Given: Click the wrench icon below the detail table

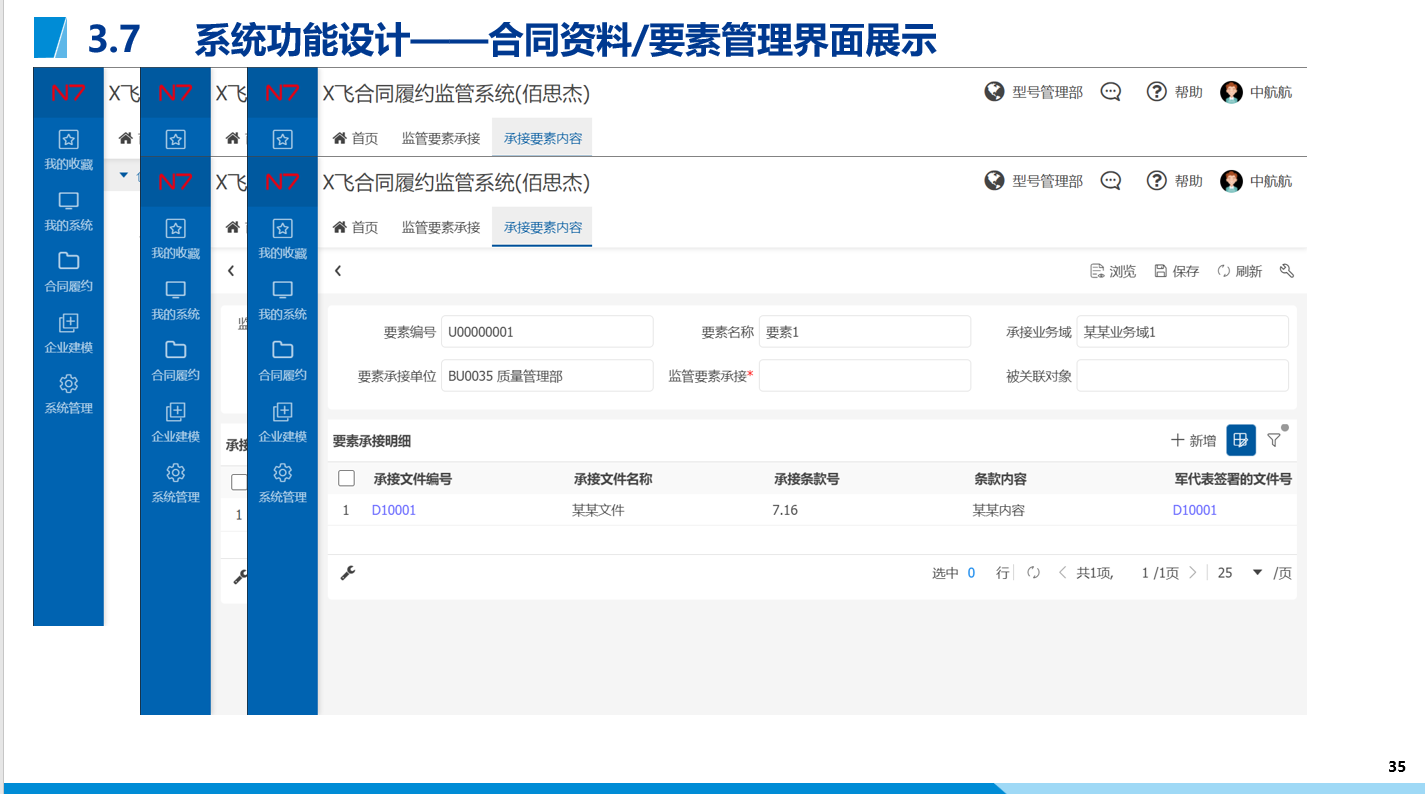Looking at the screenshot, I should [x=348, y=573].
